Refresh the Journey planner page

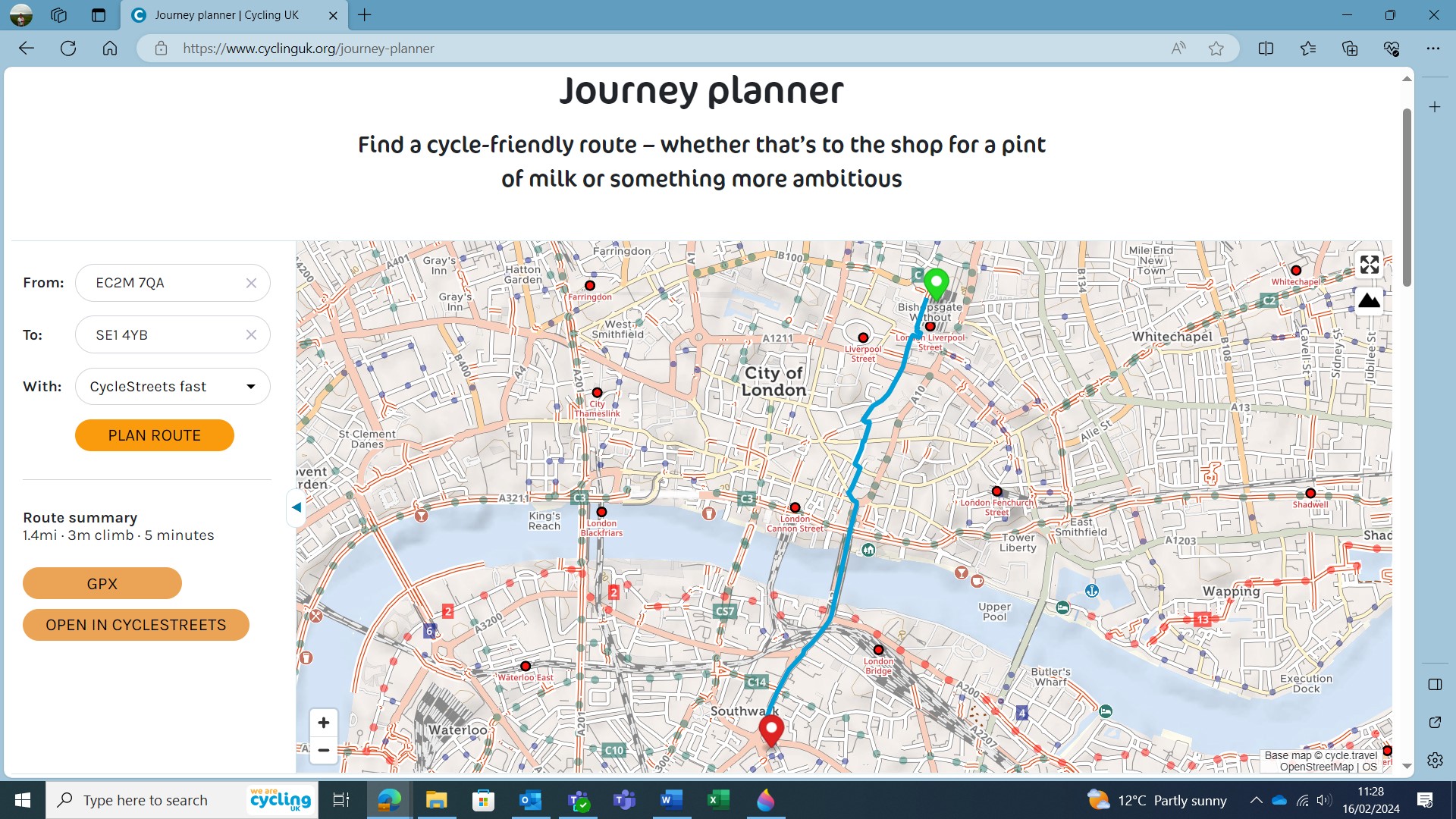68,48
